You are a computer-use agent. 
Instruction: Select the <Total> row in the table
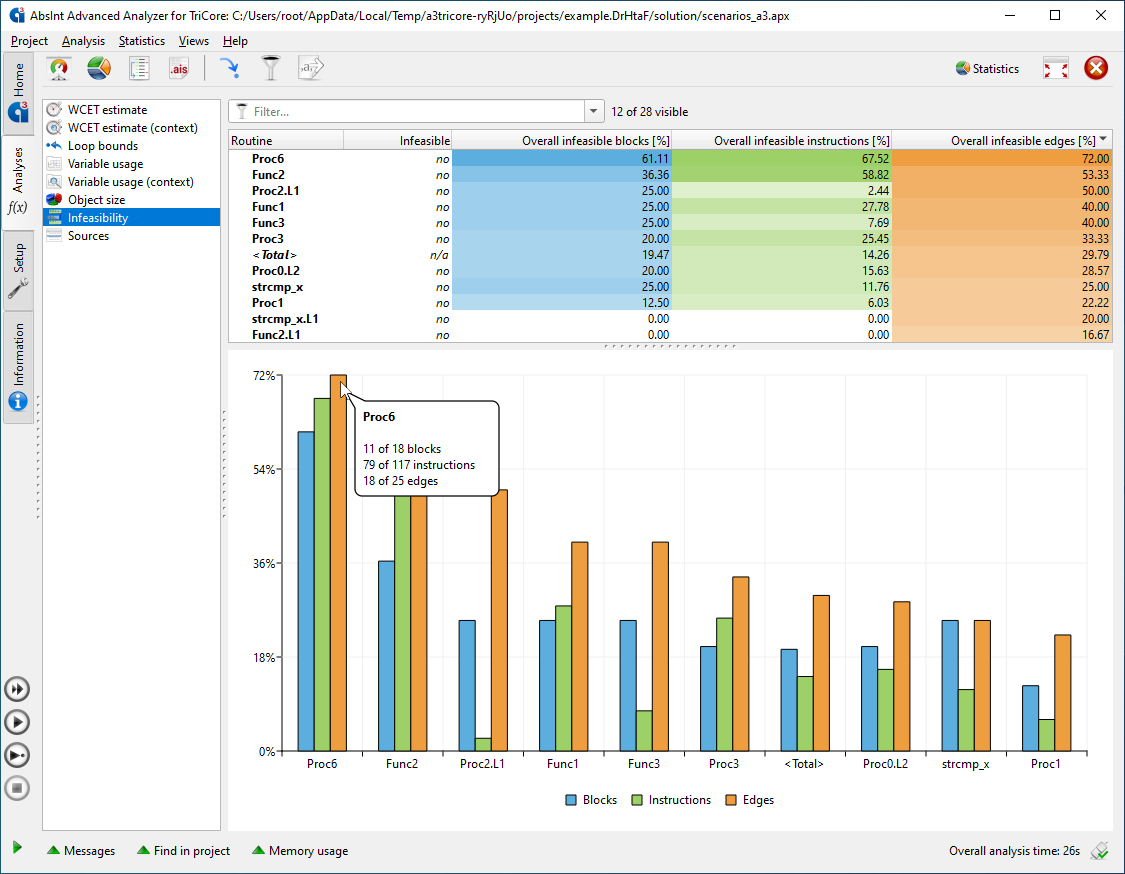(670, 255)
